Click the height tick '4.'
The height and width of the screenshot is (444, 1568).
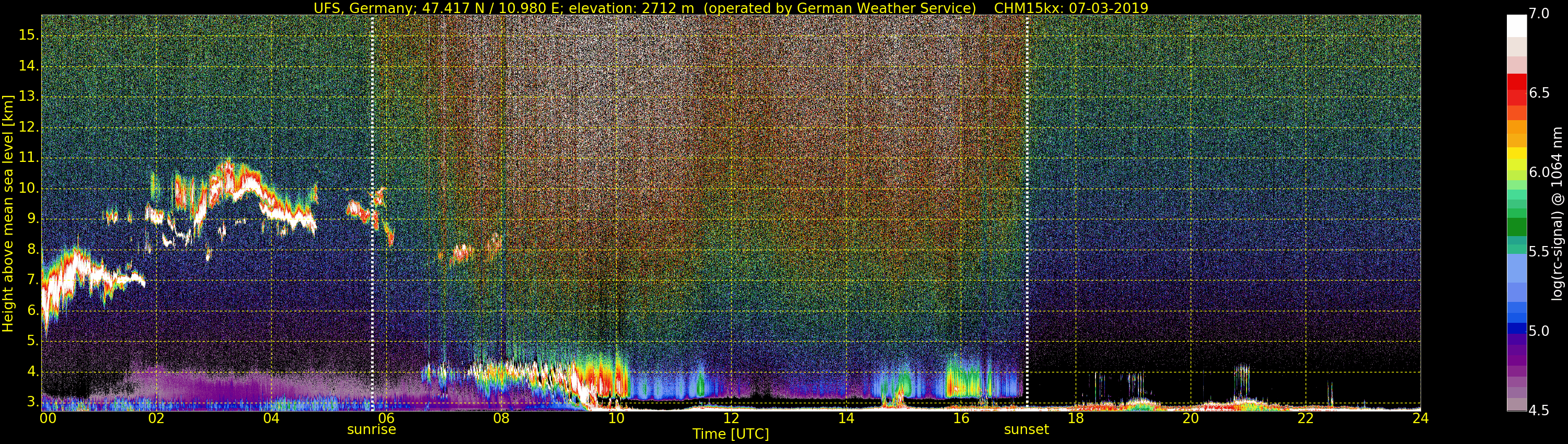(x=32, y=371)
